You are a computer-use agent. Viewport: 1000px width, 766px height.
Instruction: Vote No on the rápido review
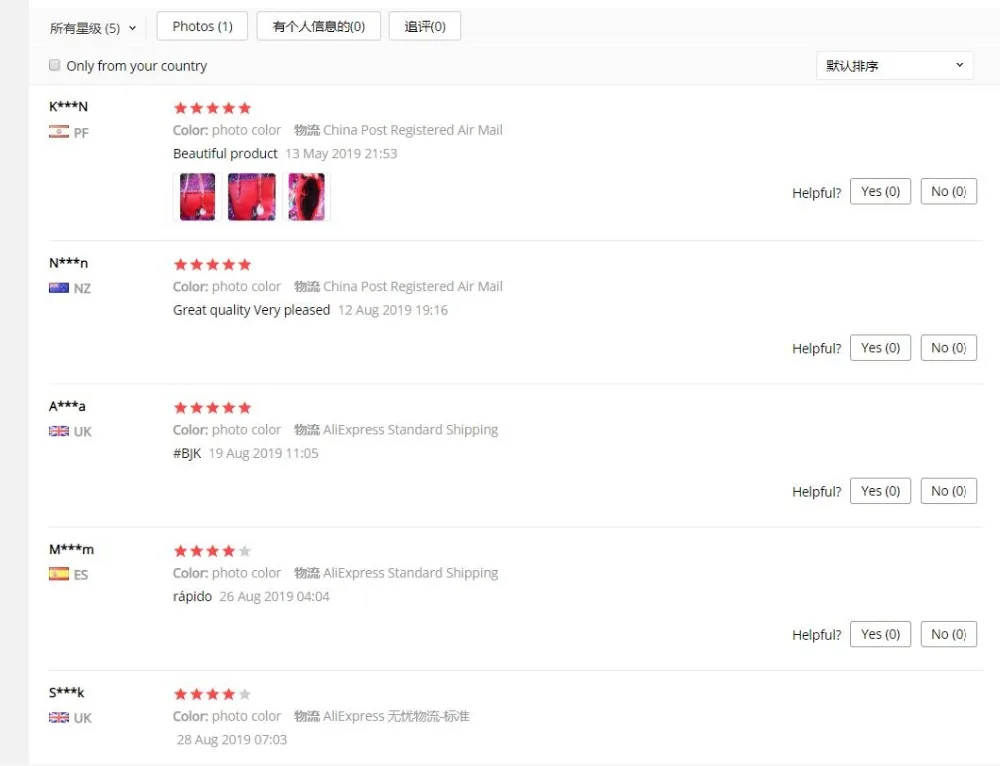coord(948,634)
